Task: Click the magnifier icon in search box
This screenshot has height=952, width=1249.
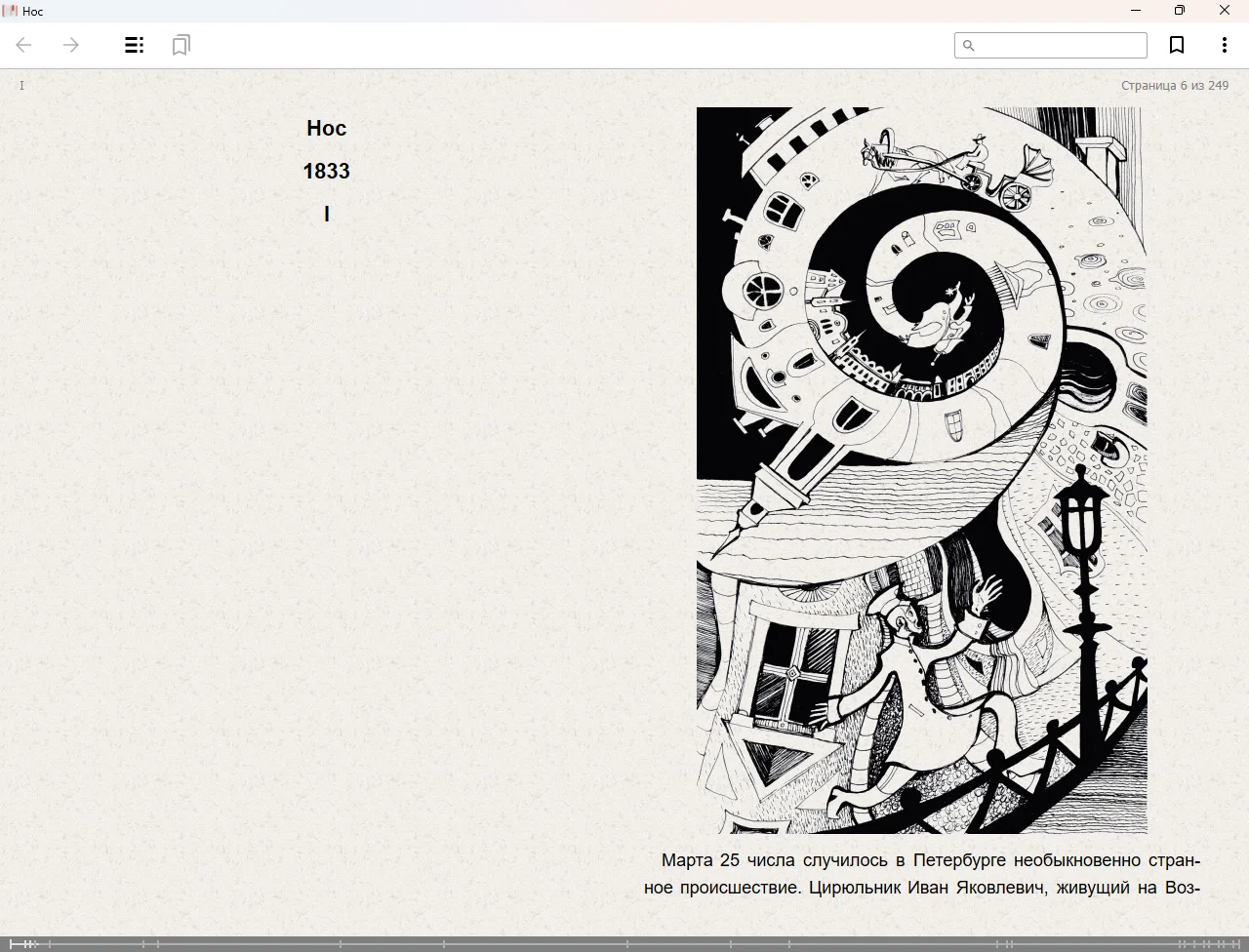Action: click(x=969, y=46)
